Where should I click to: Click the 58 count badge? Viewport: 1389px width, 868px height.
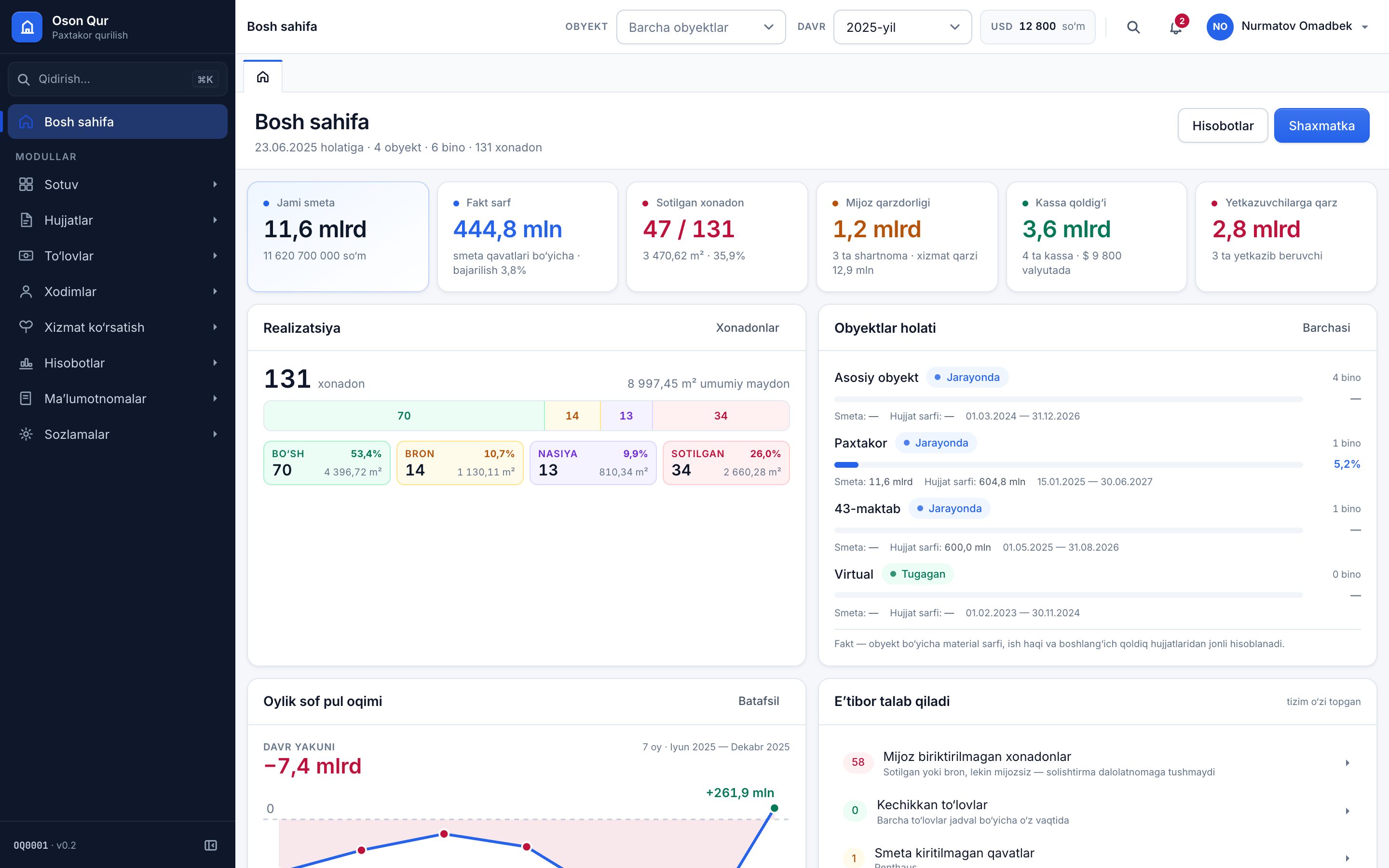click(858, 762)
